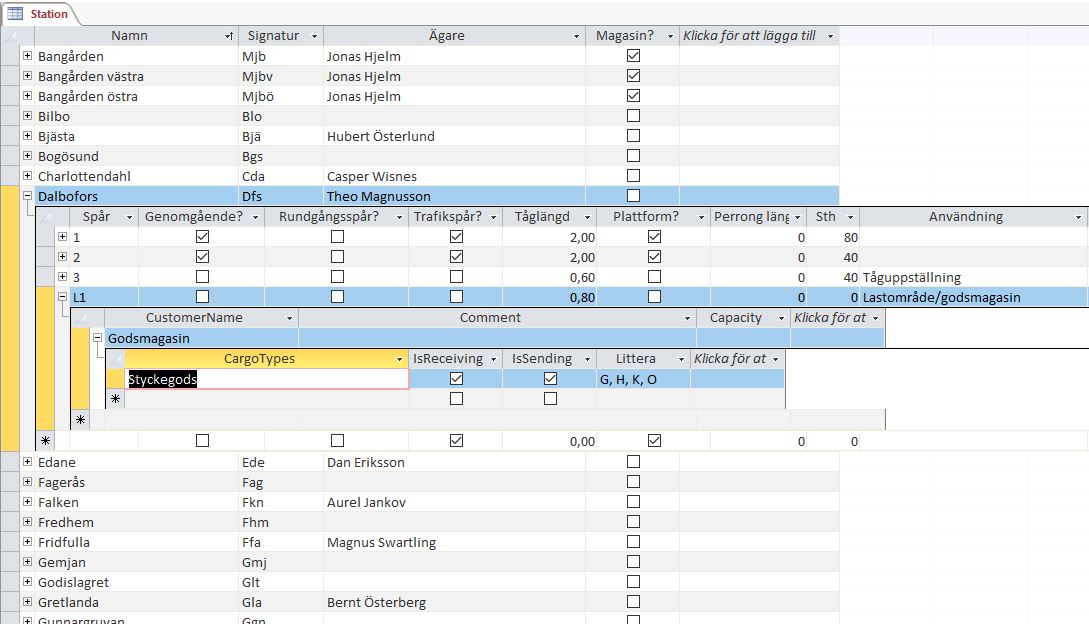This screenshot has width=1089, height=624.
Task: Select the IsReceiving column header
Action: (x=456, y=359)
